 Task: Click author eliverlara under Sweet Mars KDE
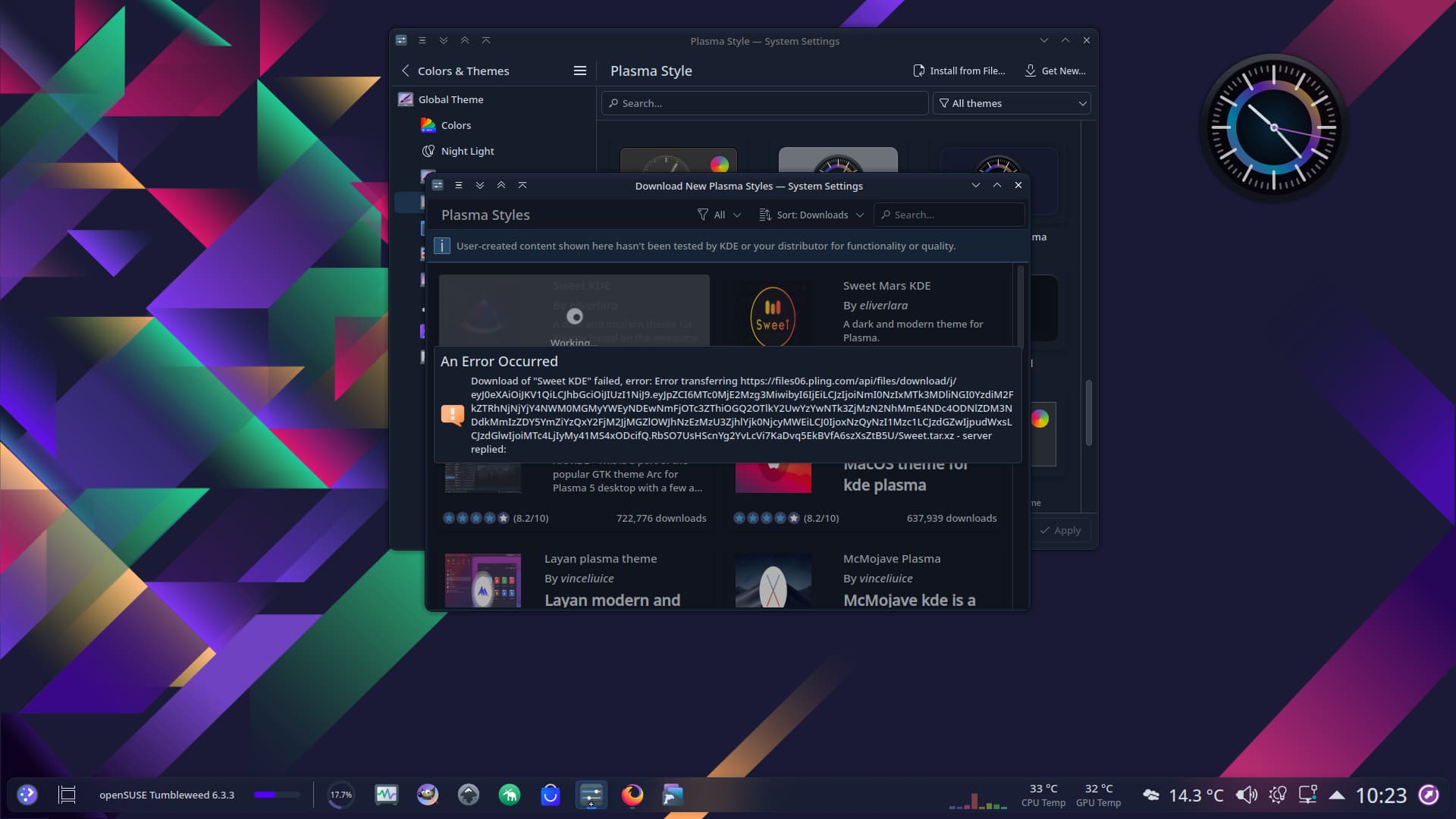coord(883,306)
